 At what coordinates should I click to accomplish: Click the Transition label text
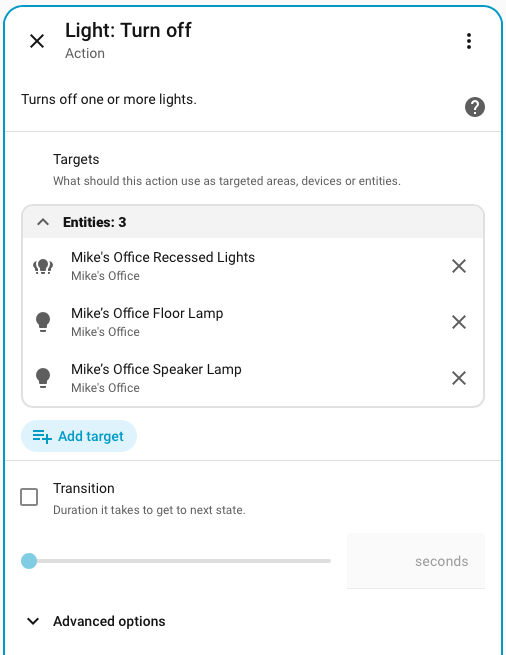[84, 488]
